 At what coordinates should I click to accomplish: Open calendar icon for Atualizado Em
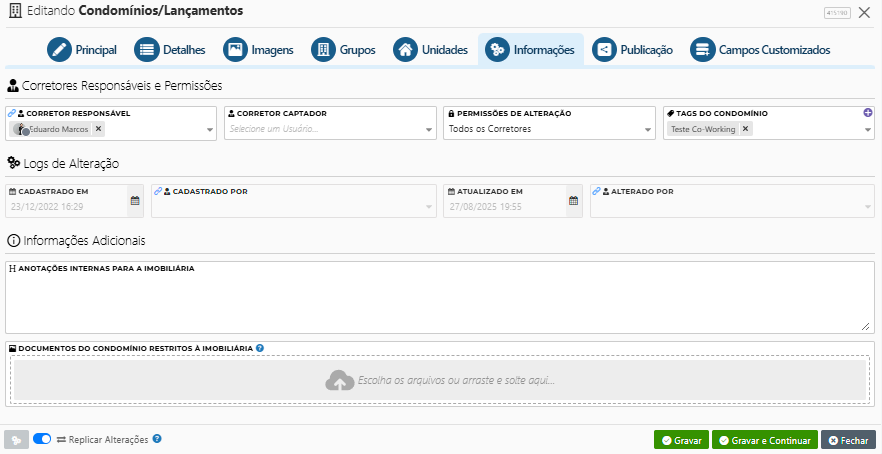573,201
